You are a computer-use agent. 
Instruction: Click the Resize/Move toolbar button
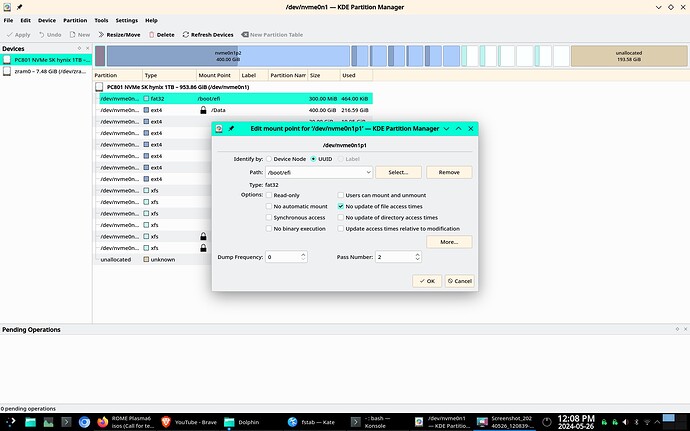coord(119,35)
